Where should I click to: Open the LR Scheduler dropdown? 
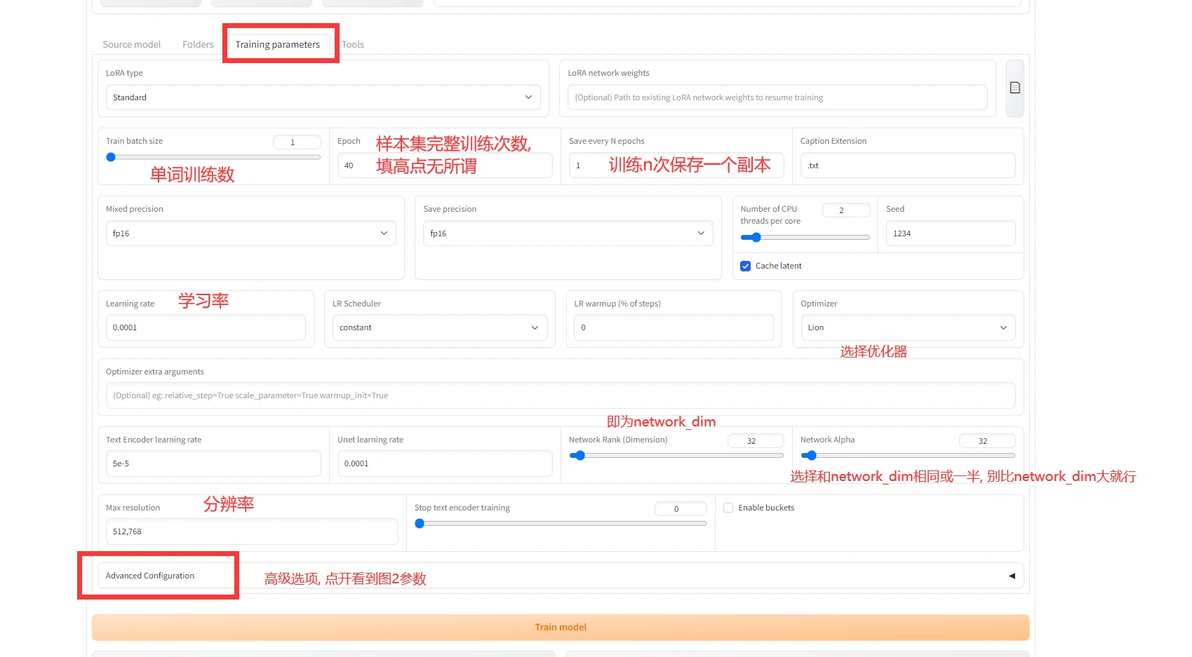click(439, 328)
